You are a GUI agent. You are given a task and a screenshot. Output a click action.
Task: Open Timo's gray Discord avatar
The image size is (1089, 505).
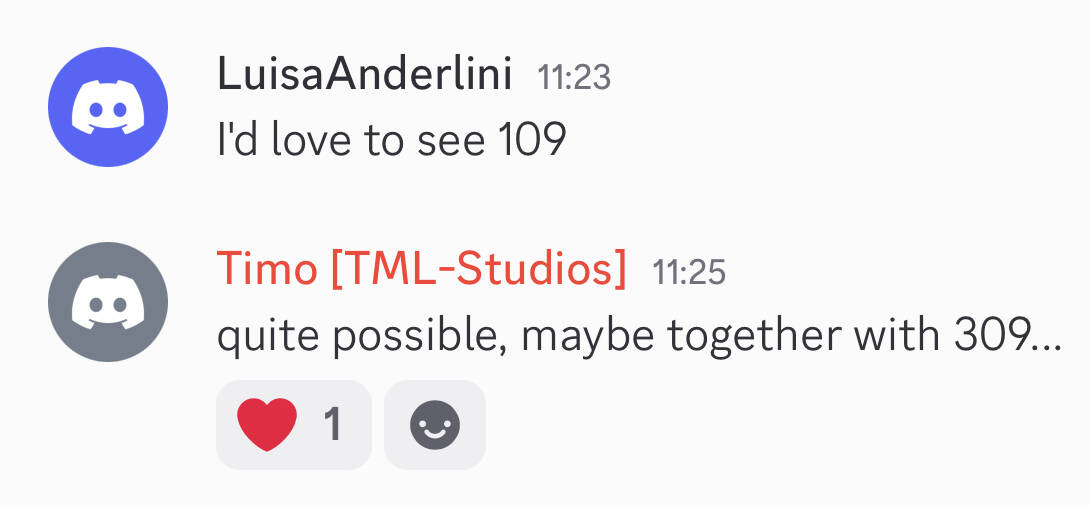(x=107, y=301)
